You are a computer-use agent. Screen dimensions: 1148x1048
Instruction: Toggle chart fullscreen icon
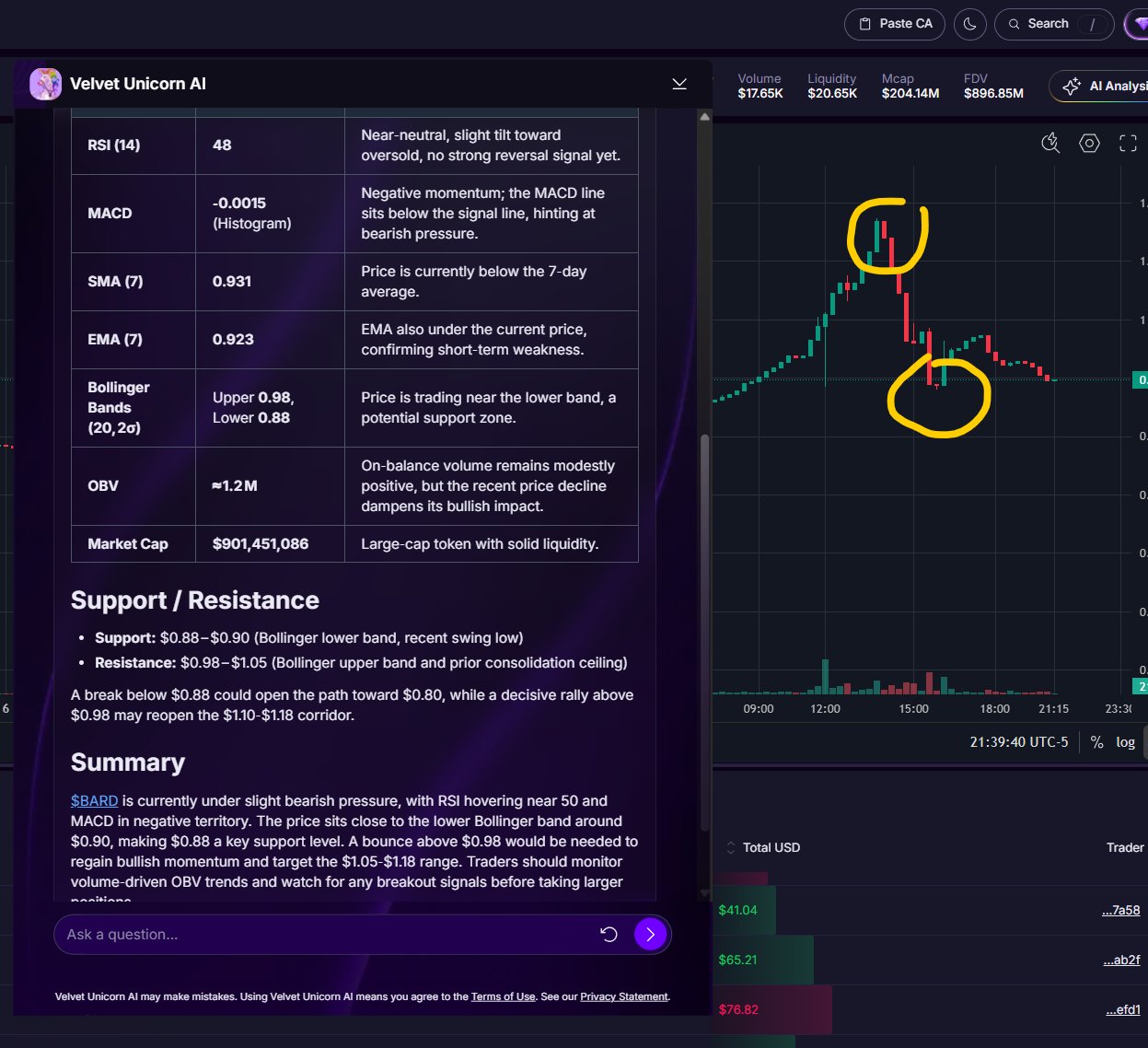coord(1128,143)
